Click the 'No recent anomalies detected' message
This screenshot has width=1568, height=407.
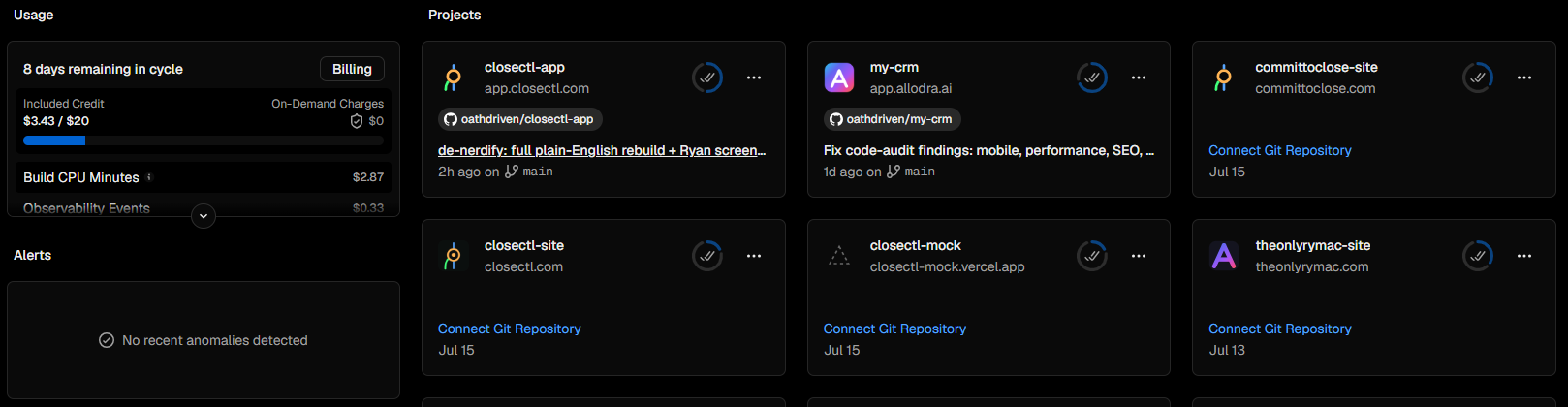pyautogui.click(x=215, y=340)
